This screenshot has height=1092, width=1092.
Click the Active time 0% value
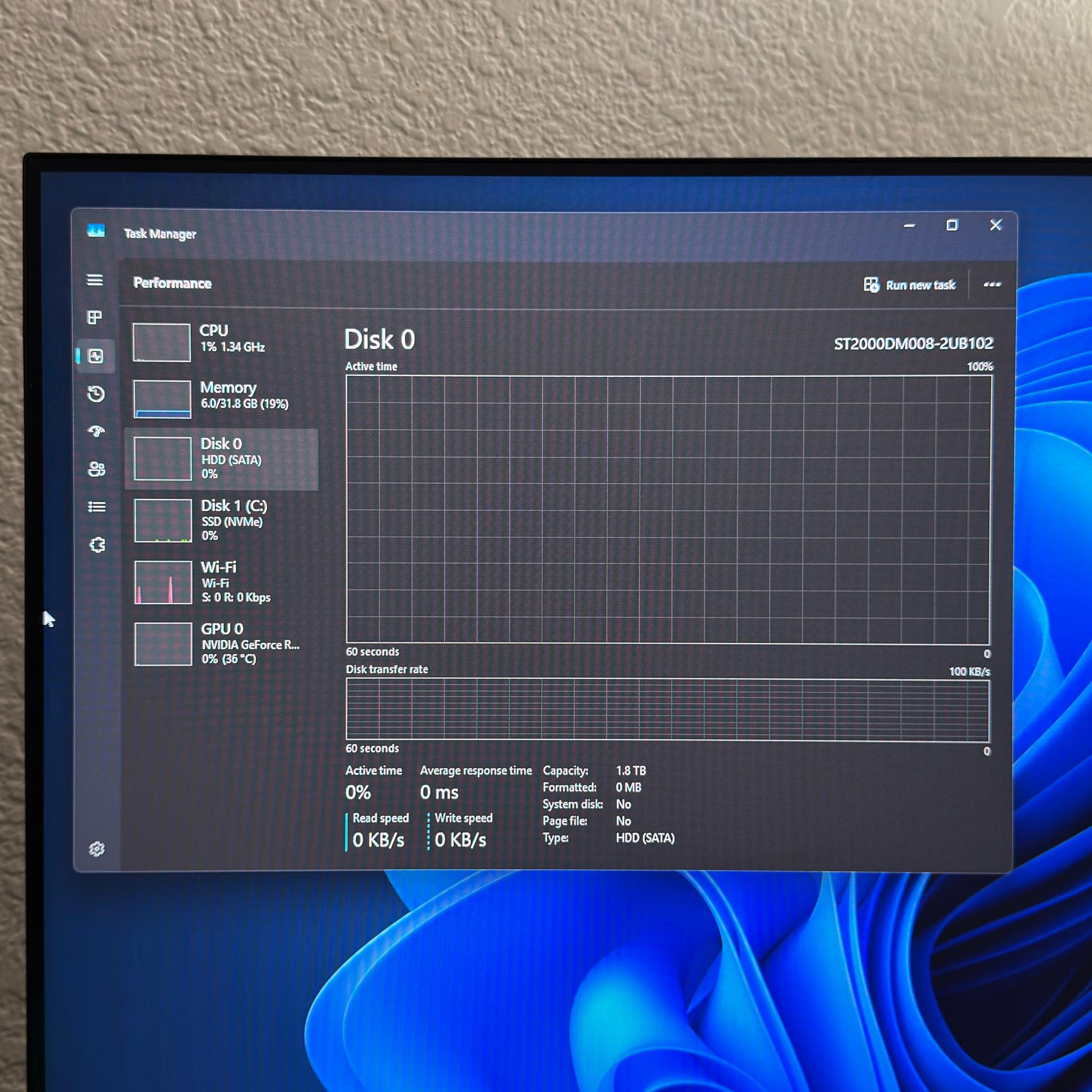tap(358, 792)
